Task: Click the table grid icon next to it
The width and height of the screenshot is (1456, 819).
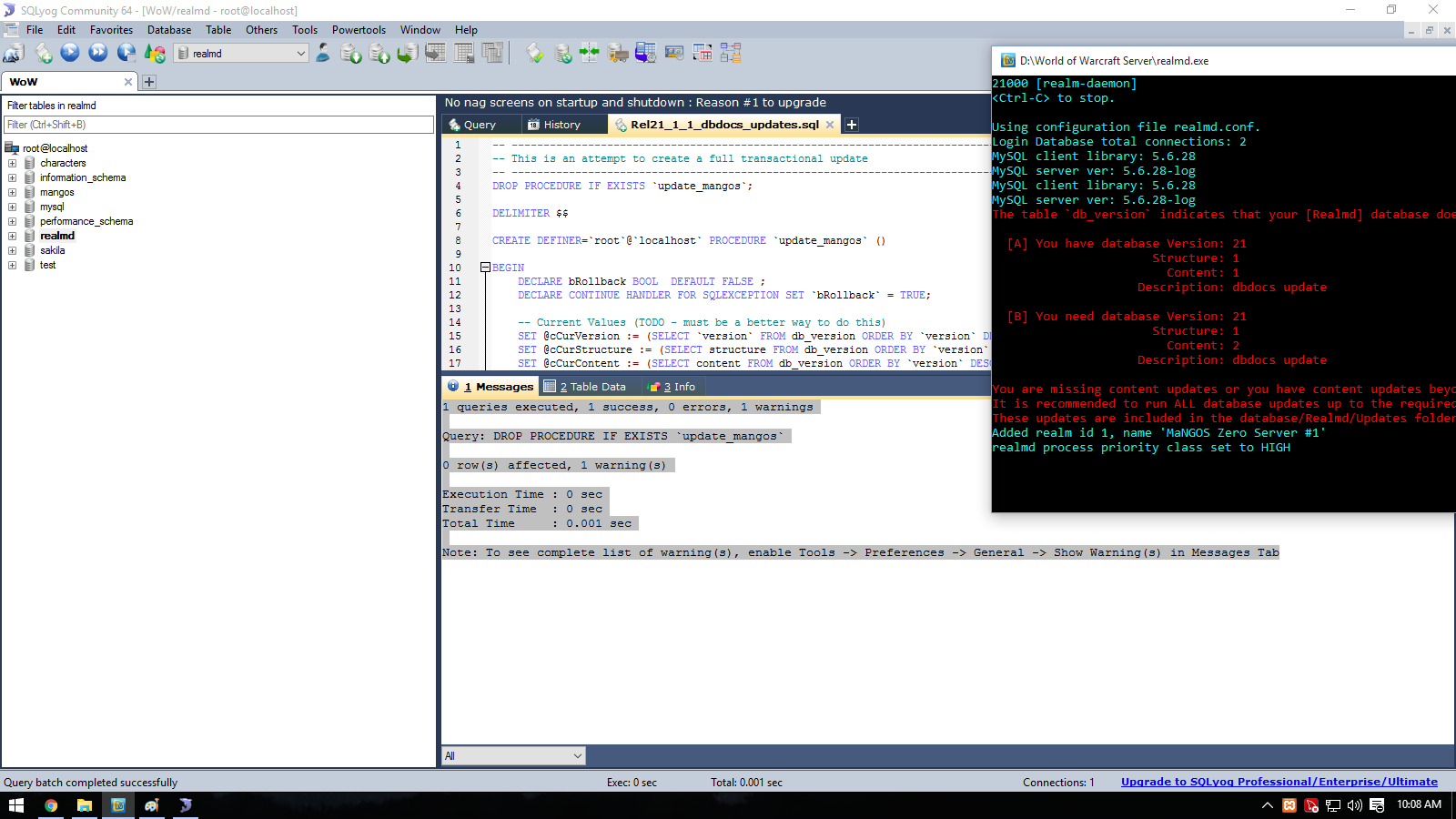Action: [464, 53]
